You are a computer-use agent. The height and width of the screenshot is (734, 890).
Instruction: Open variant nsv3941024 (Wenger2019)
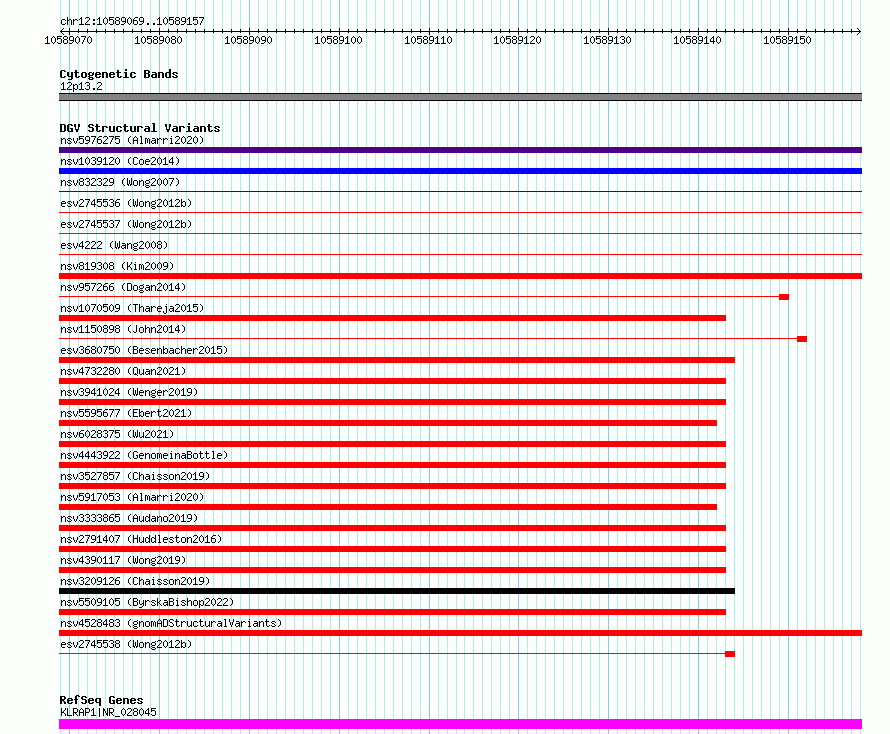129,392
